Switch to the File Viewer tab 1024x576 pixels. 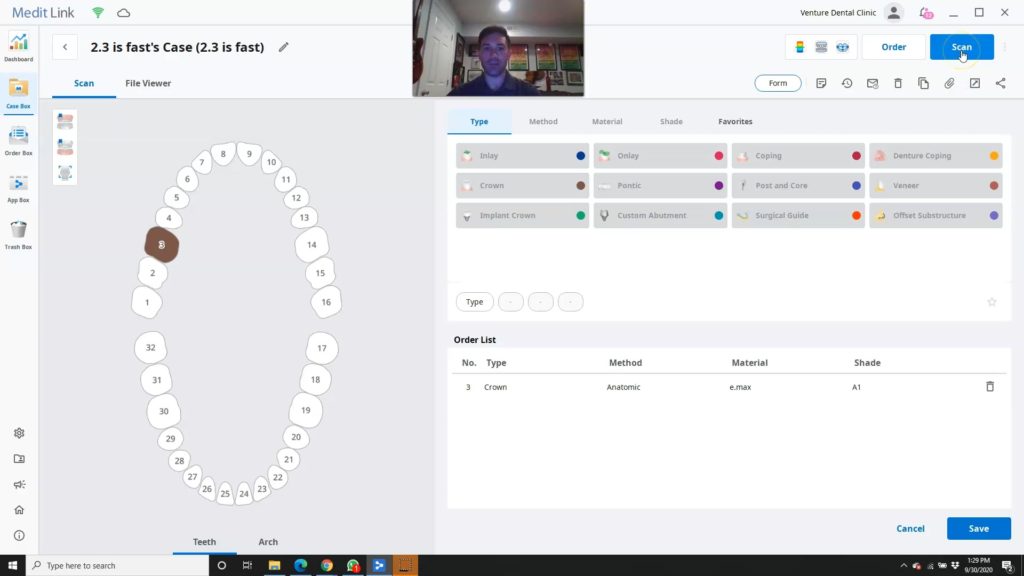(x=148, y=83)
